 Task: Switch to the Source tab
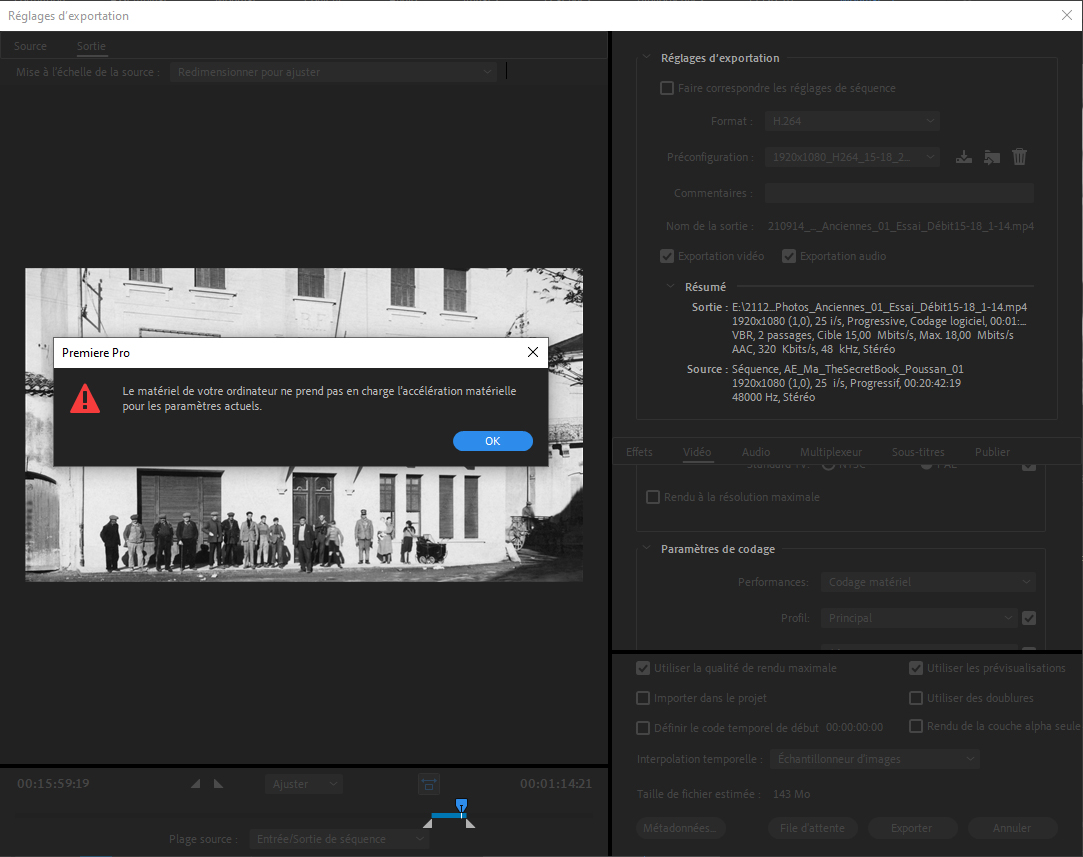[30, 46]
